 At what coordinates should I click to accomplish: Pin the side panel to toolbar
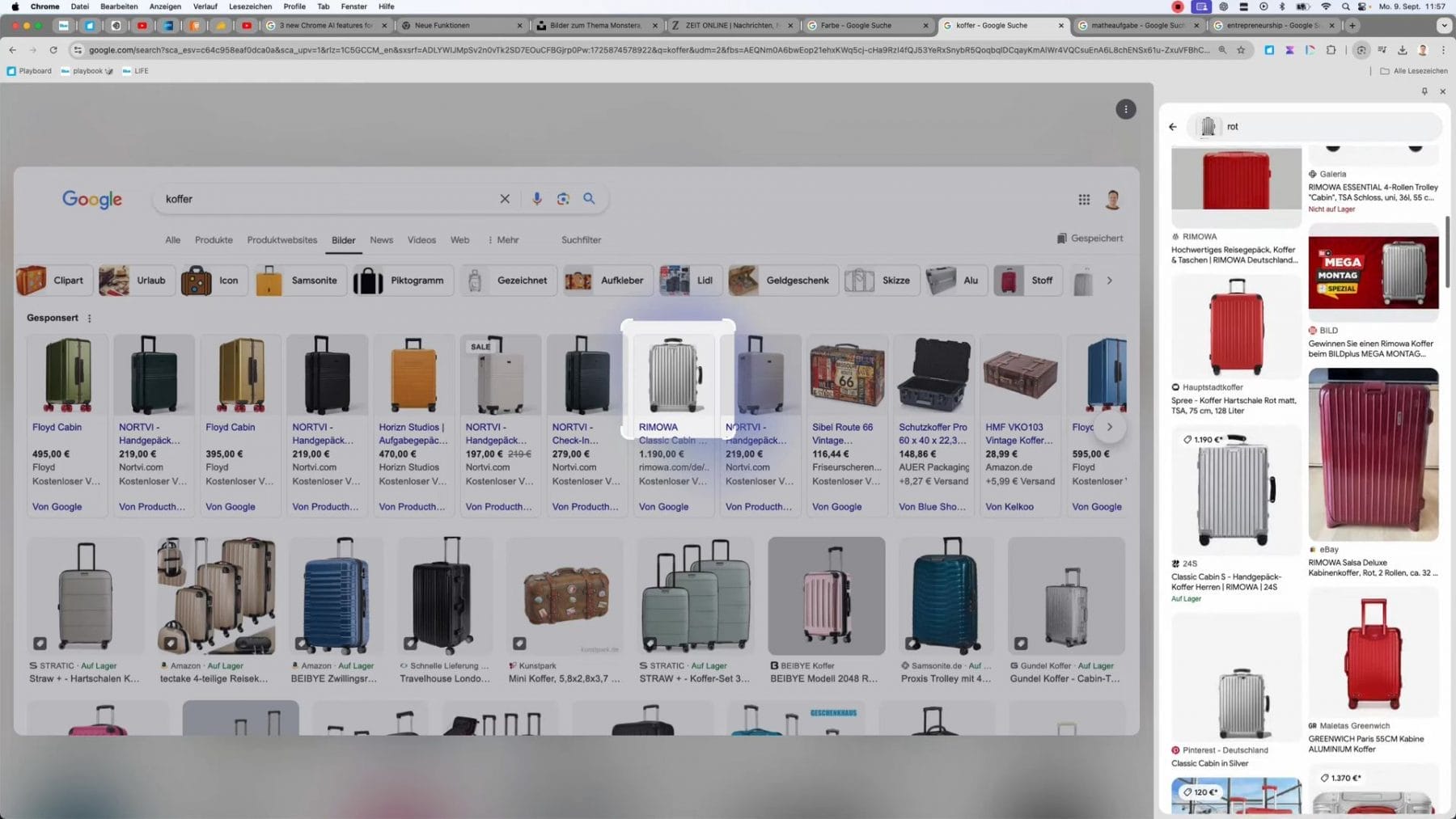click(x=1424, y=92)
